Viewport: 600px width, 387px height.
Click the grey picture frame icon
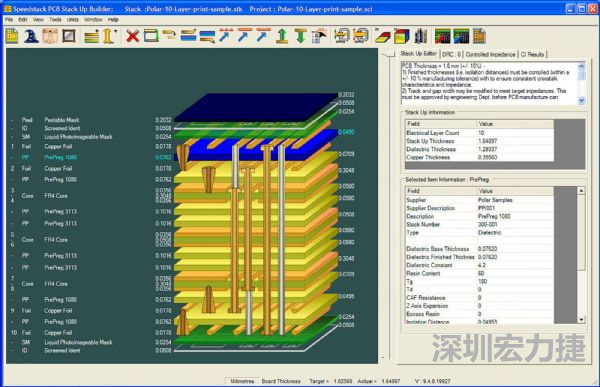(x=69, y=36)
